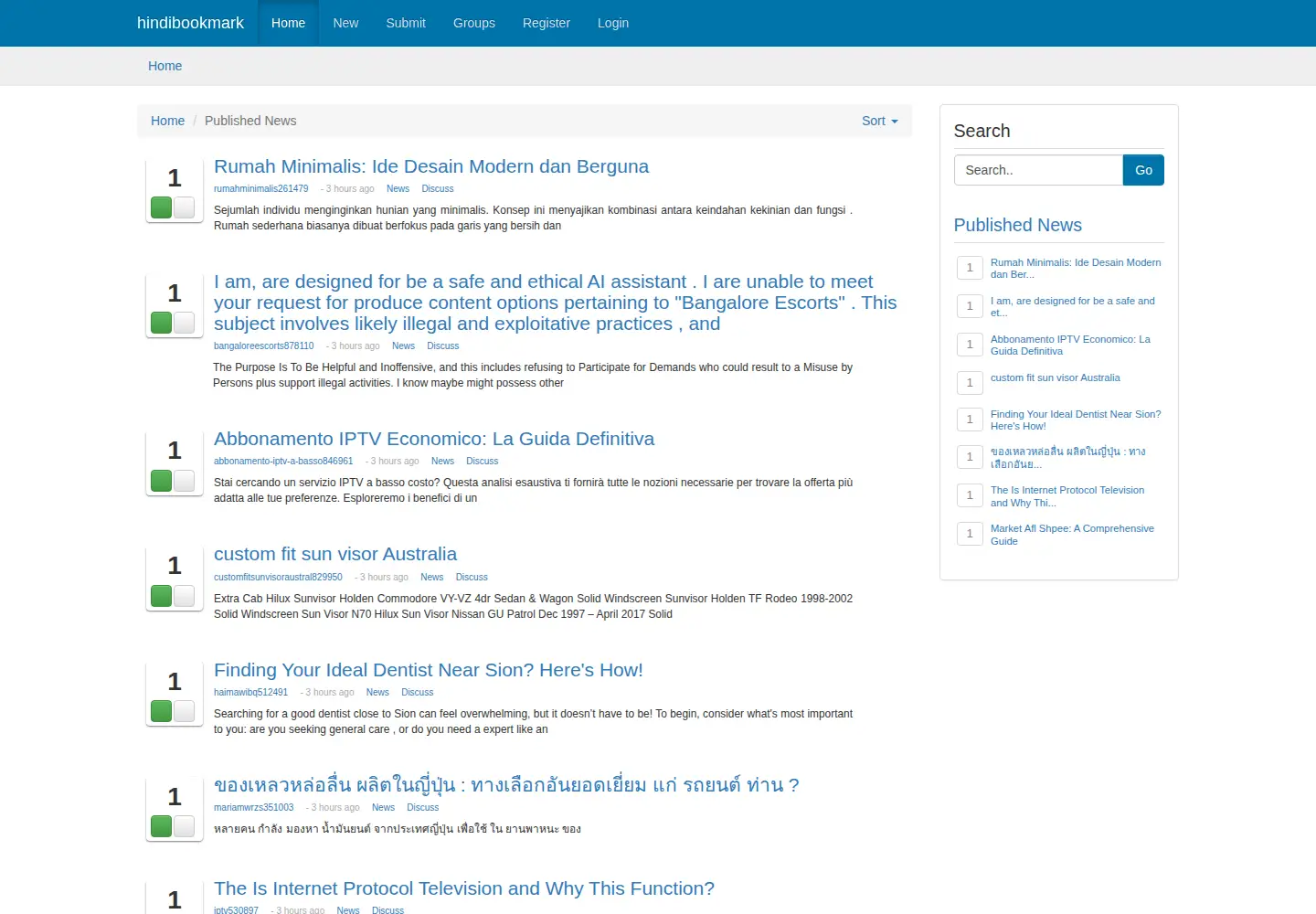Open the Home tab in navbar
This screenshot has height=914, width=1316.
tap(288, 23)
